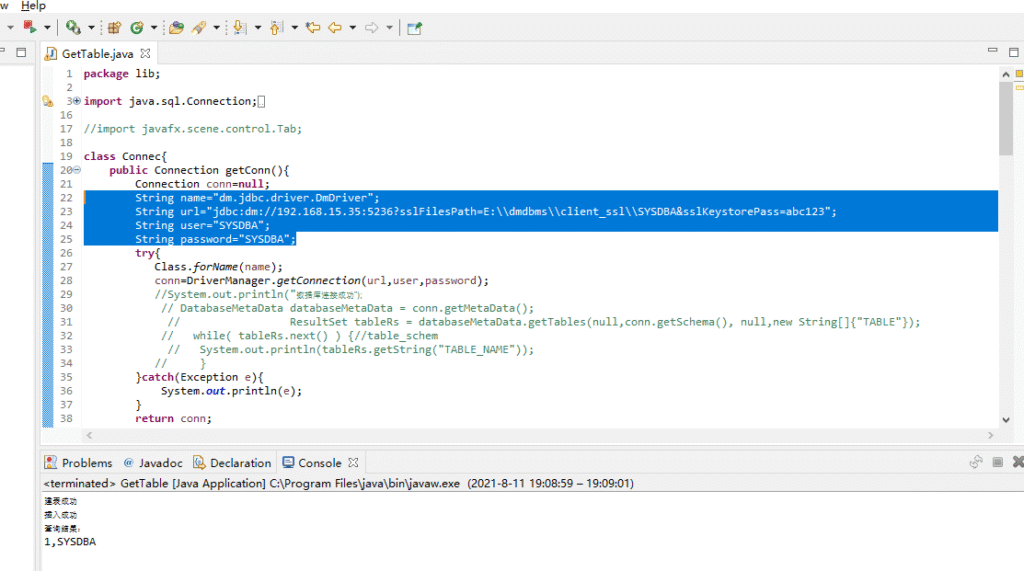Click the Pin Editor toolbar icon

coord(413,28)
